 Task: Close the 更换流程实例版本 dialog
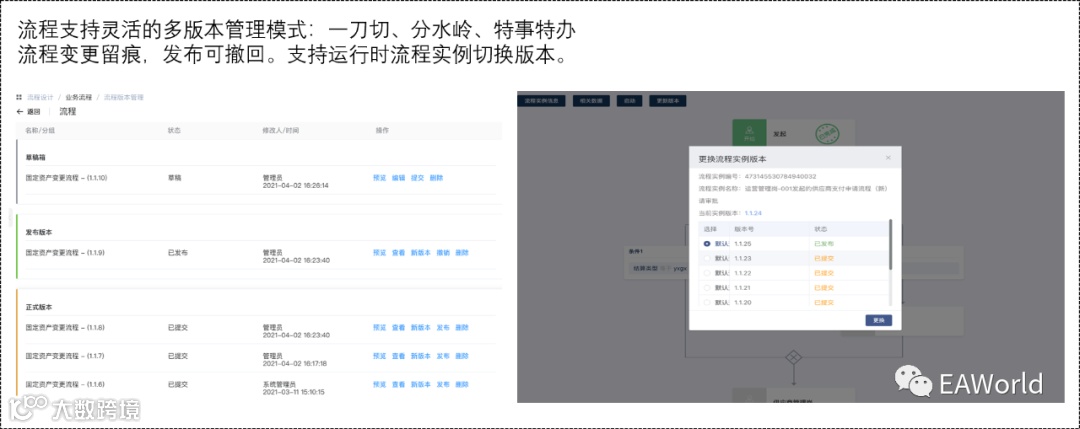(888, 158)
